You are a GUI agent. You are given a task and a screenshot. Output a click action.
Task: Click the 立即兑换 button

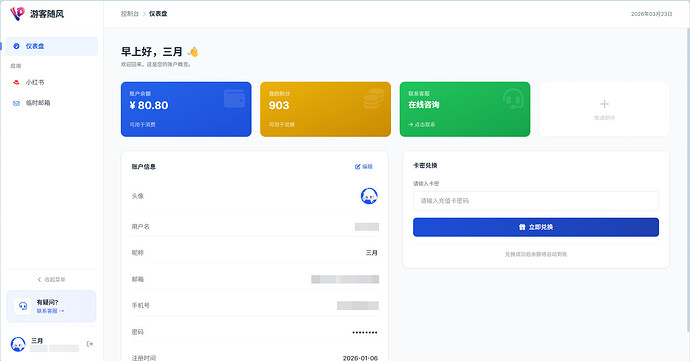(x=536, y=227)
